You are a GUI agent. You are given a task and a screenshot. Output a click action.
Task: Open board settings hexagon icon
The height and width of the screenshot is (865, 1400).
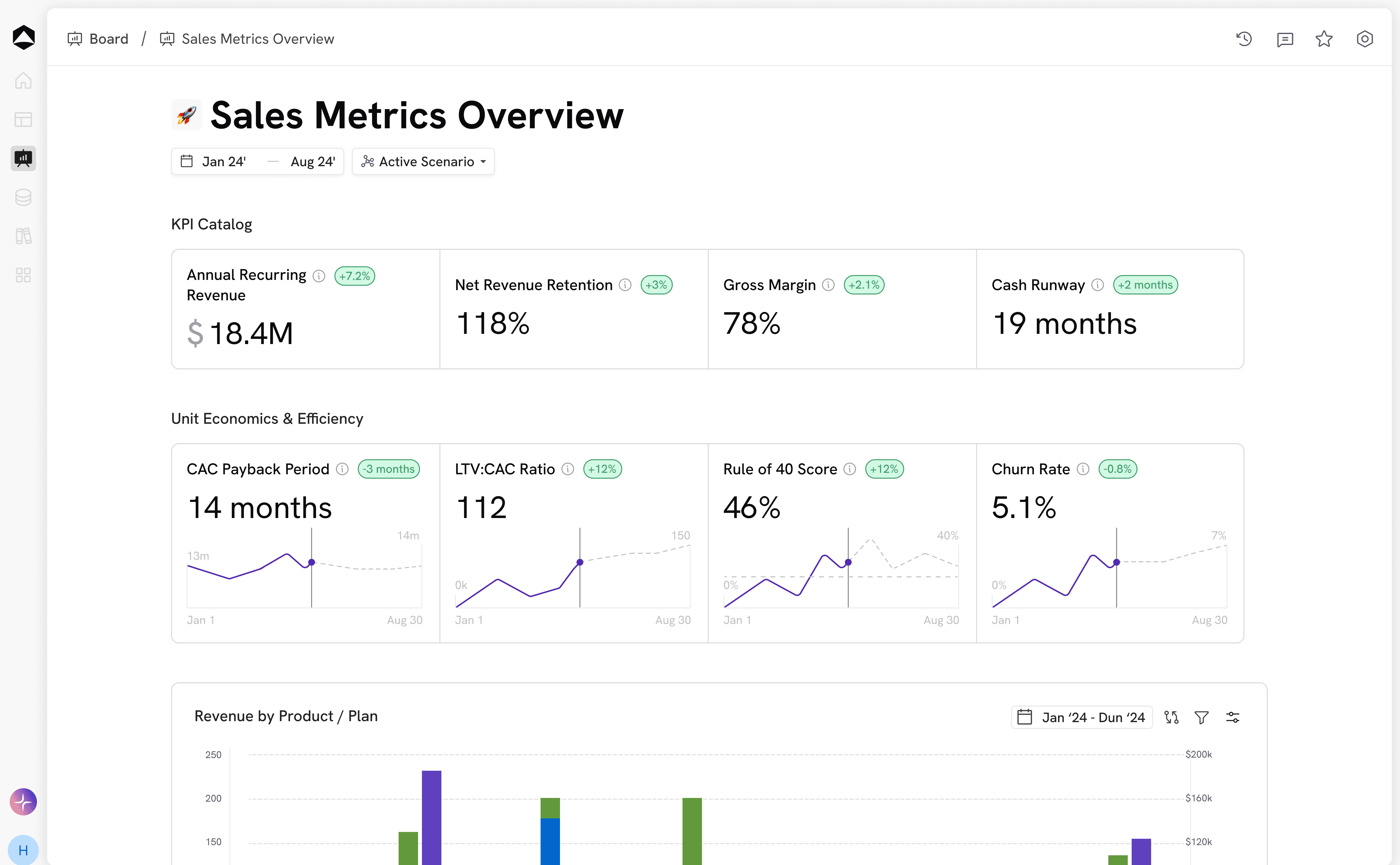tap(1365, 39)
